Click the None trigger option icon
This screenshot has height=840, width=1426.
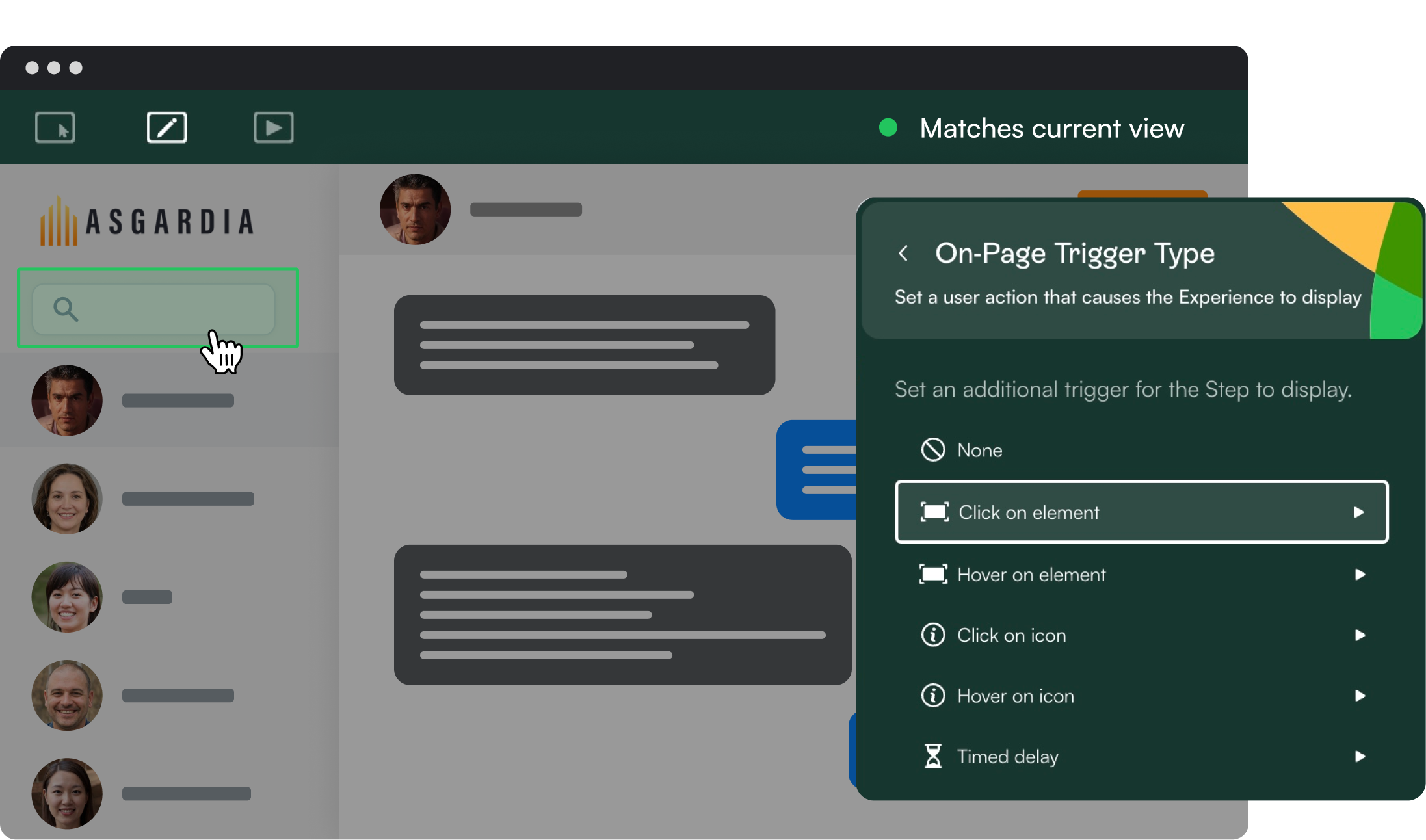tap(930, 450)
